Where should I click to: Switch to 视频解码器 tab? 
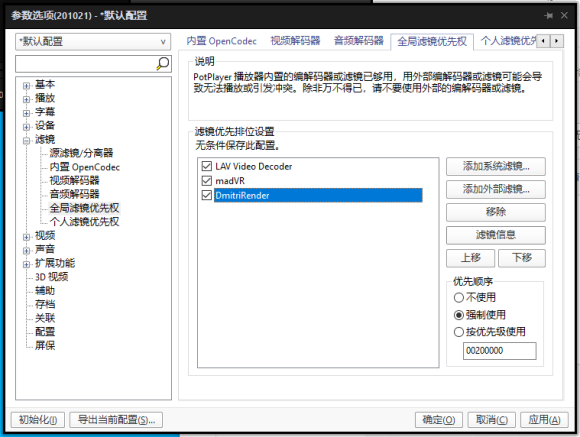295,41
